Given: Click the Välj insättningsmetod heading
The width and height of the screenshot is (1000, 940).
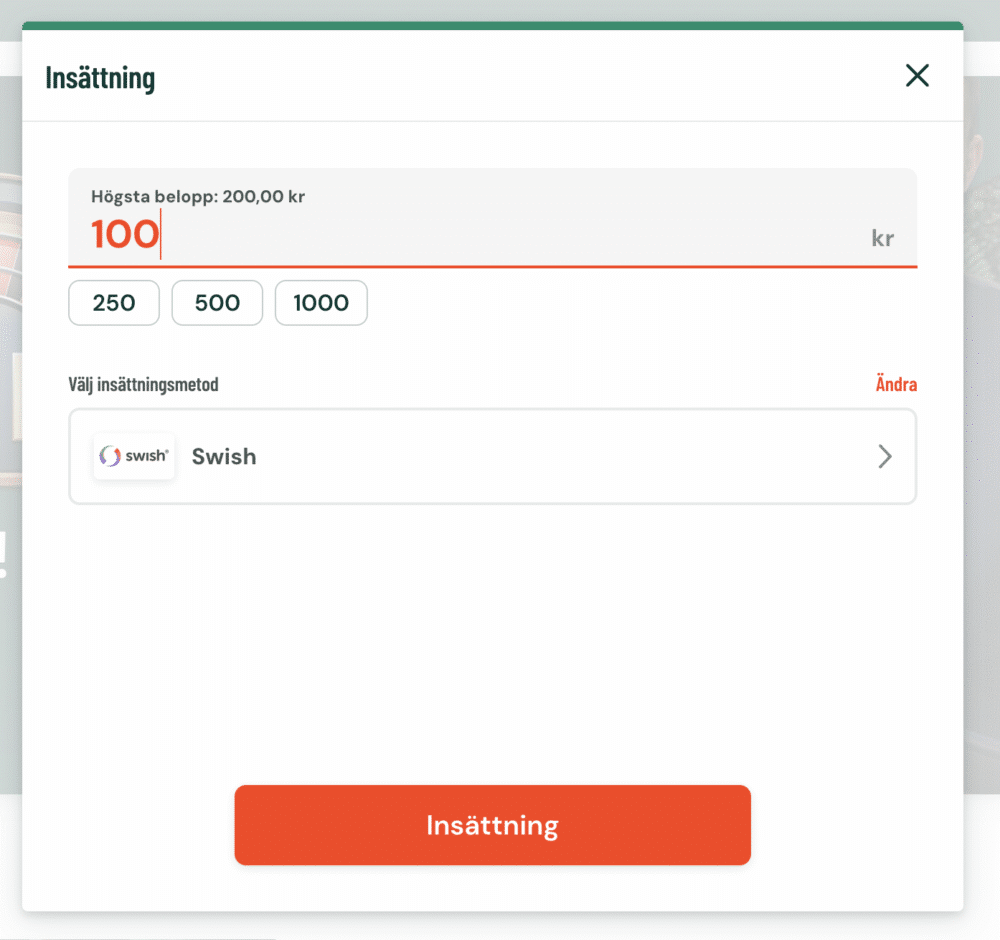Looking at the screenshot, I should [x=143, y=384].
